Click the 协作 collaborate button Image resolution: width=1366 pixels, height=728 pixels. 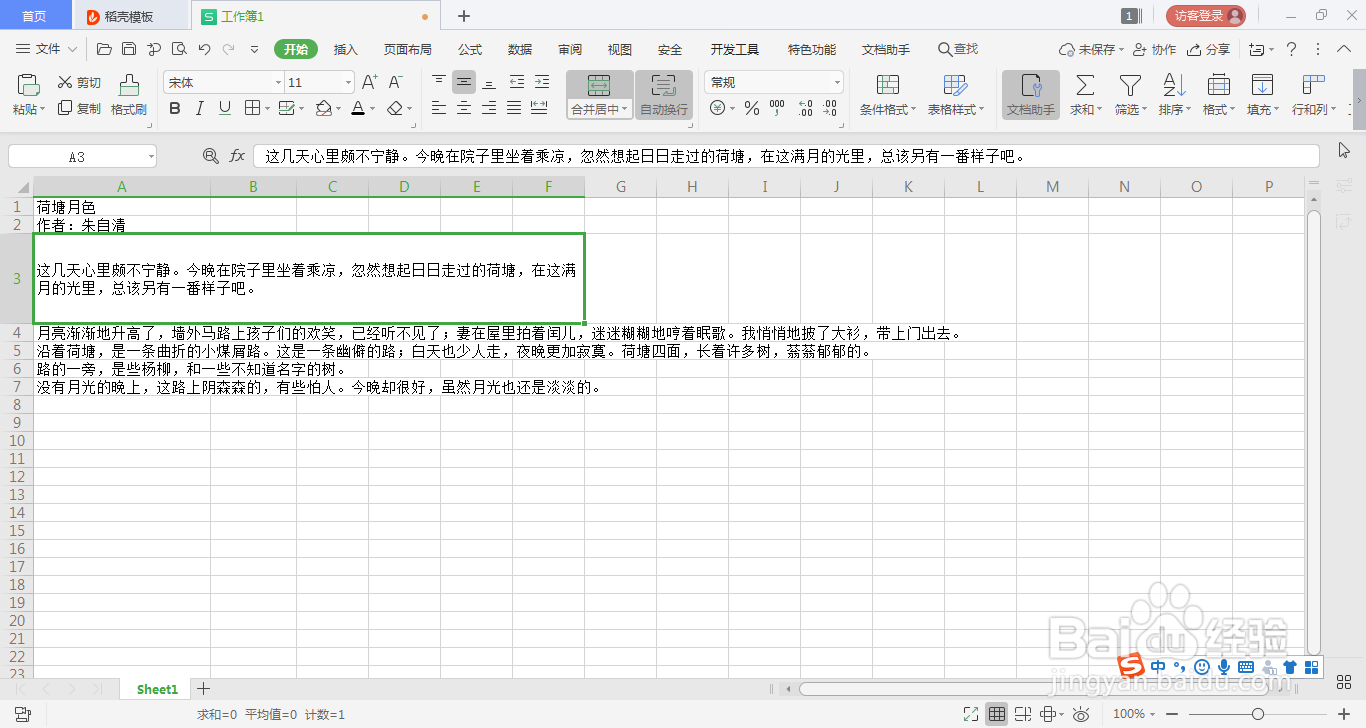1155,49
